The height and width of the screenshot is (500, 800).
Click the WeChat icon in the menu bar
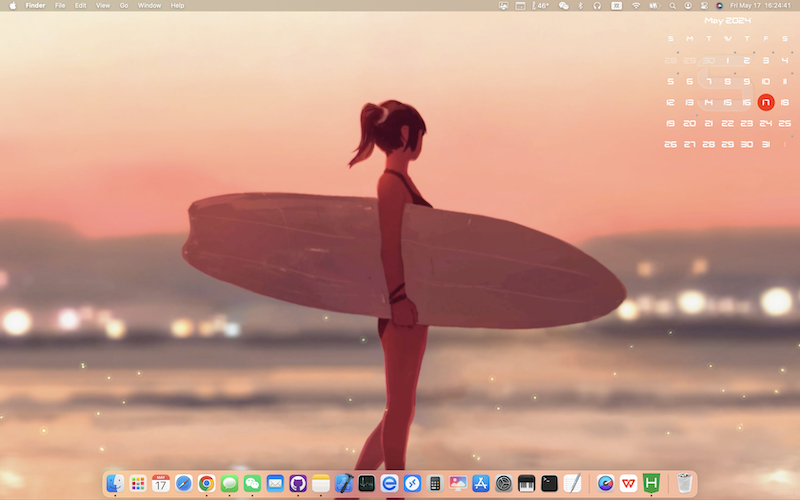[564, 6]
